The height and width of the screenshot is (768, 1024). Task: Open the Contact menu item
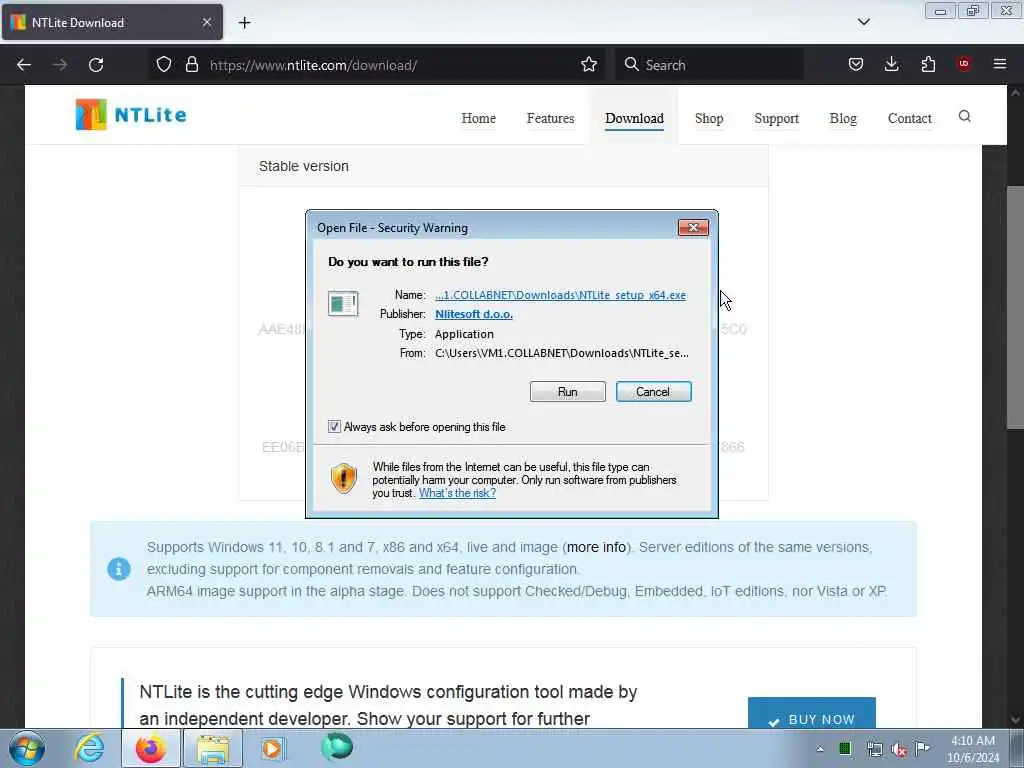coord(909,118)
